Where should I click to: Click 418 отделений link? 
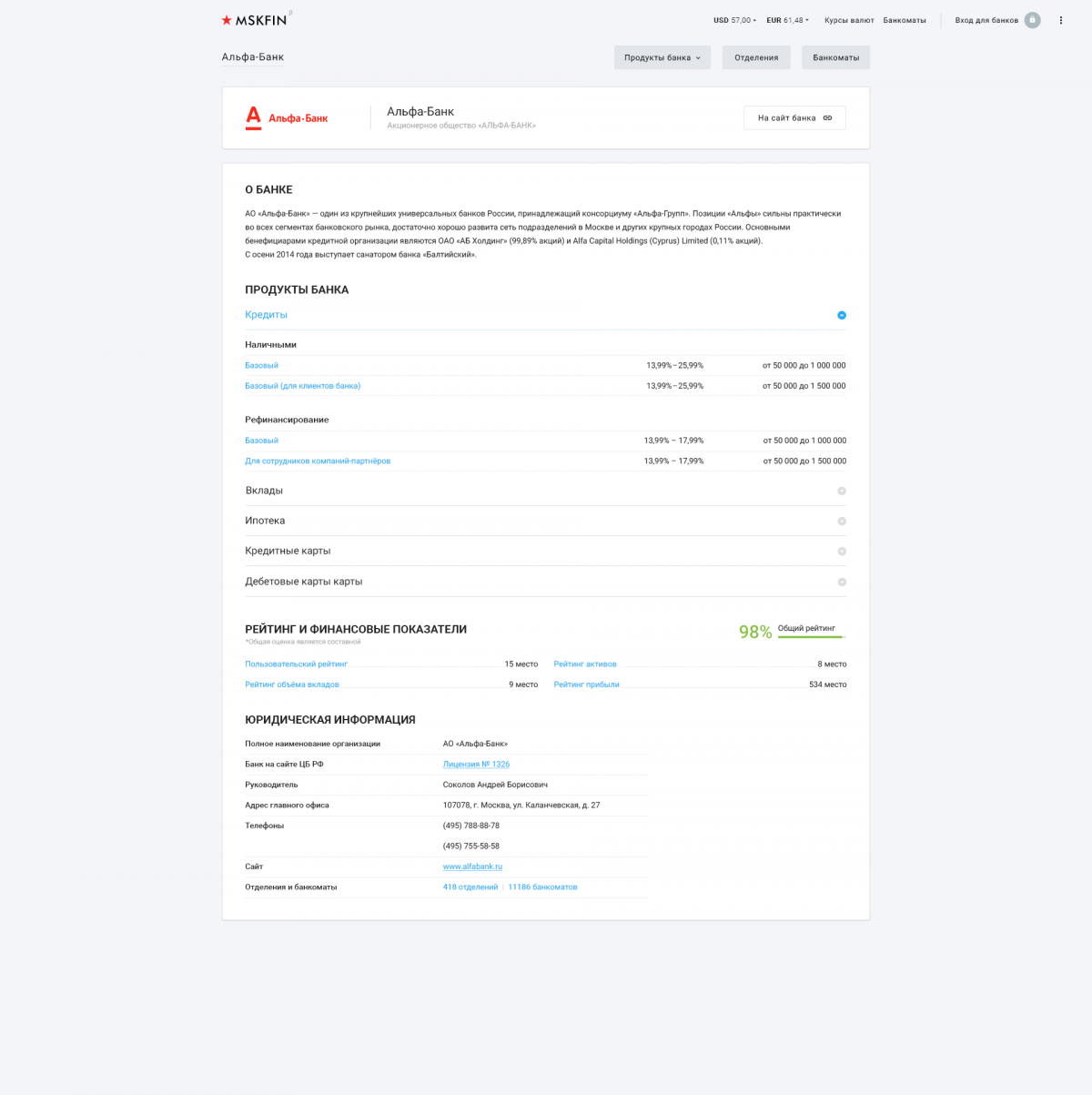[470, 887]
